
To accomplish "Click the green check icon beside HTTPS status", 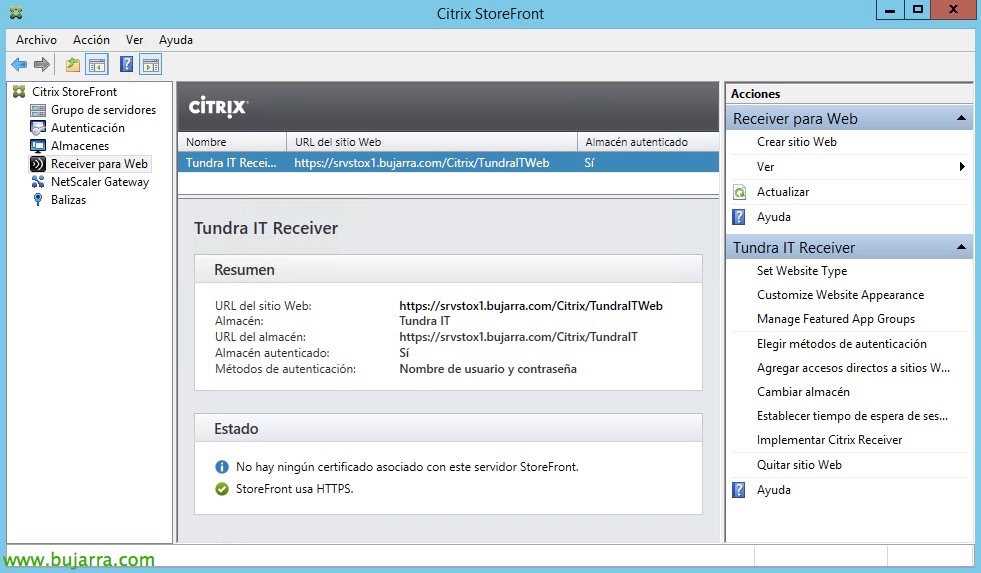I will [x=222, y=489].
